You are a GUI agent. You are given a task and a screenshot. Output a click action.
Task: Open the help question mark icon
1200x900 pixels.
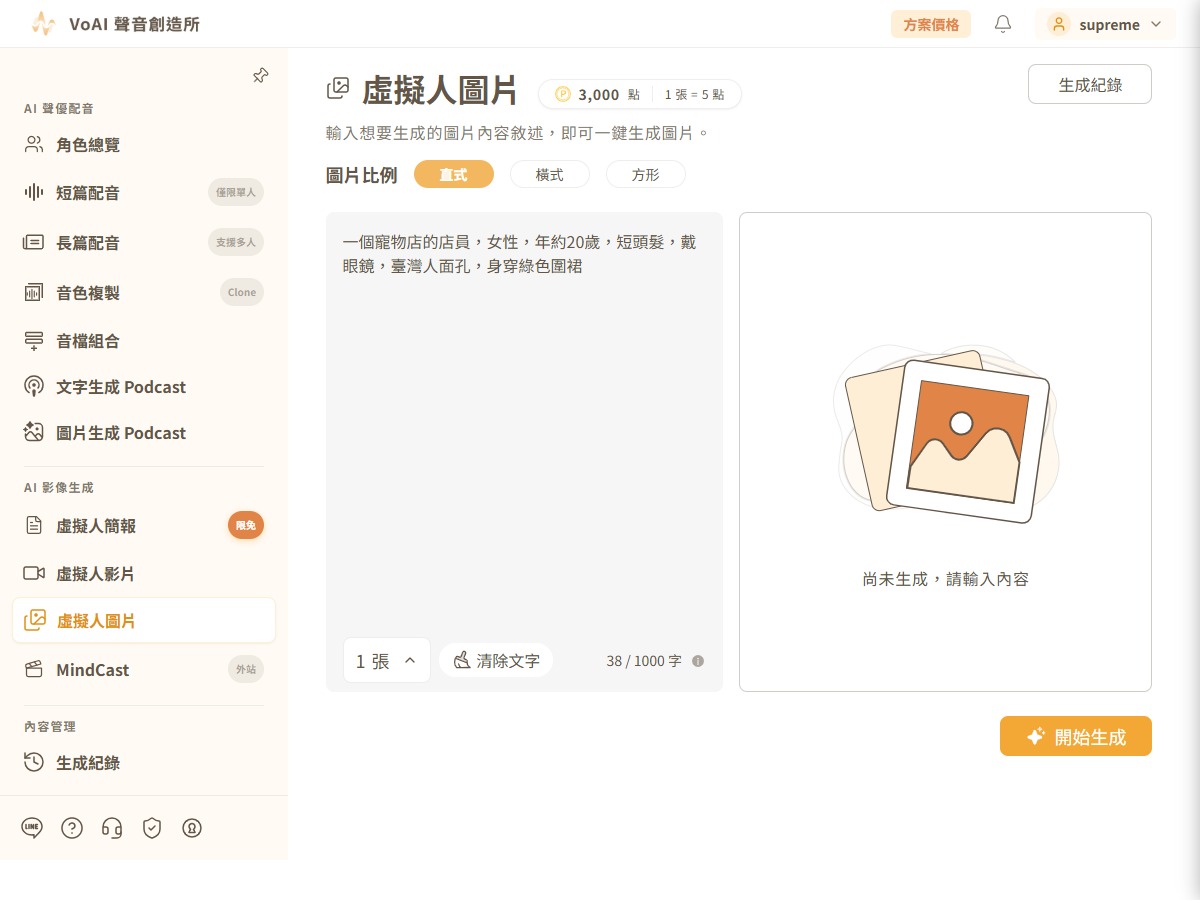[x=72, y=828]
